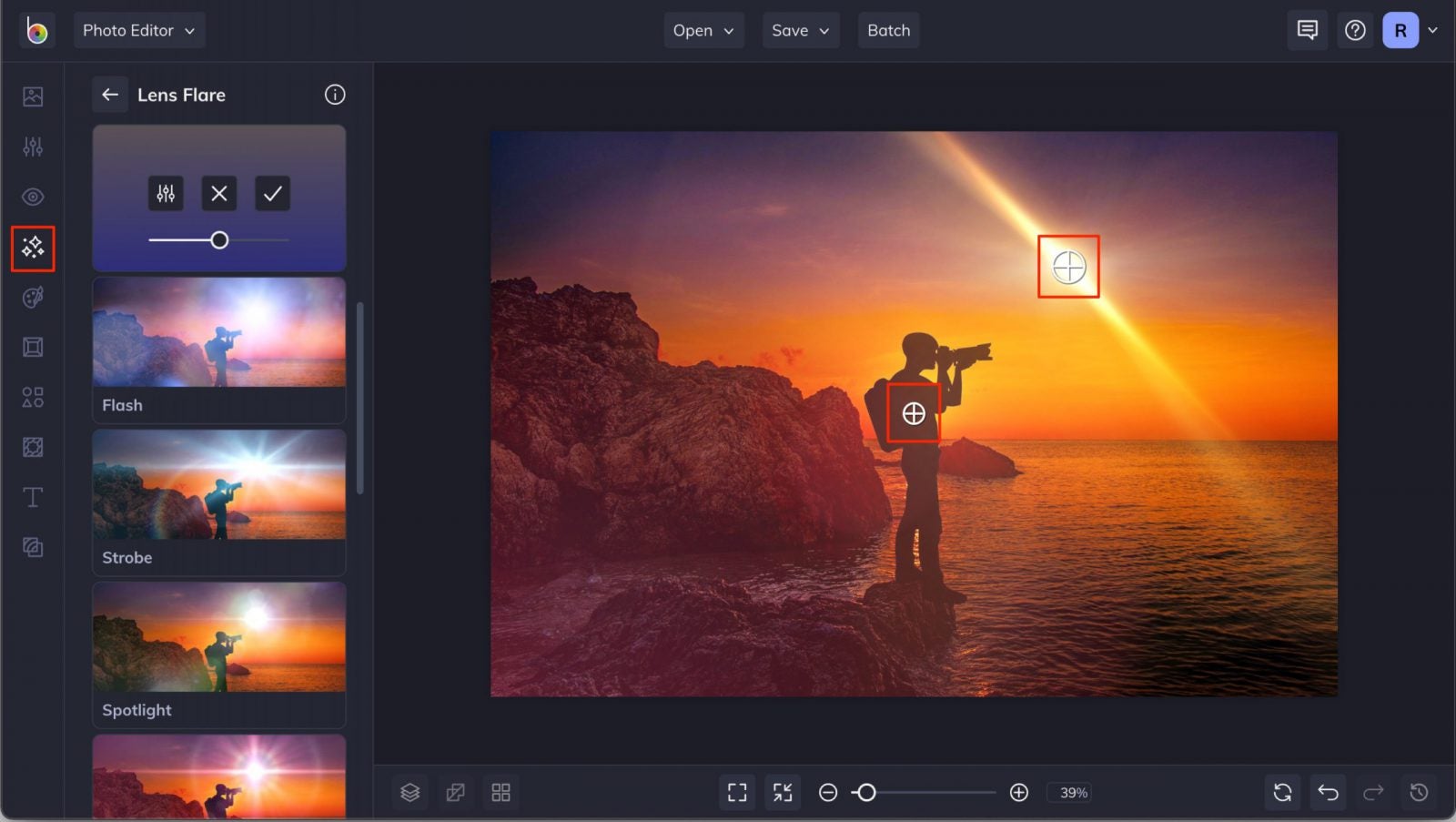Open the Image Manager sidebar icon
Image resolution: width=1456 pixels, height=822 pixels.
[33, 96]
